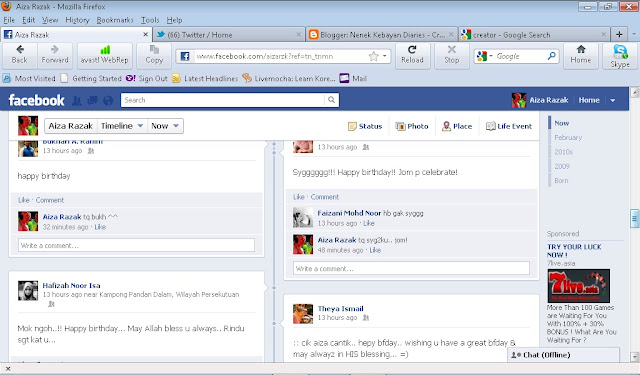This screenshot has height=375, width=640.
Task: Open the History menu
Action: pos(77,20)
